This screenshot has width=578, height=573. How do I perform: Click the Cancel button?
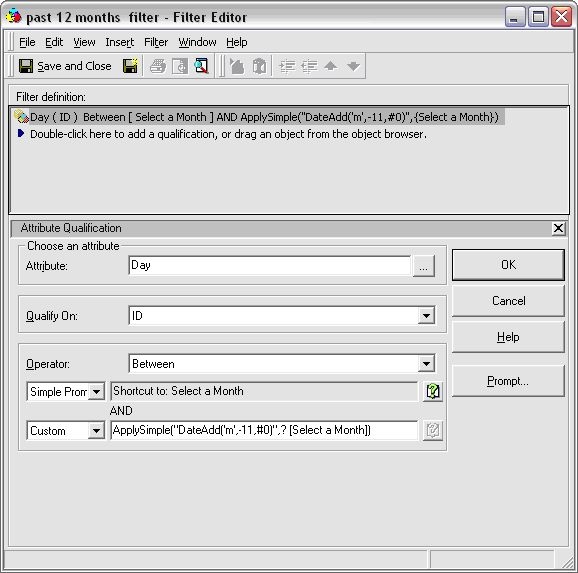(x=508, y=301)
